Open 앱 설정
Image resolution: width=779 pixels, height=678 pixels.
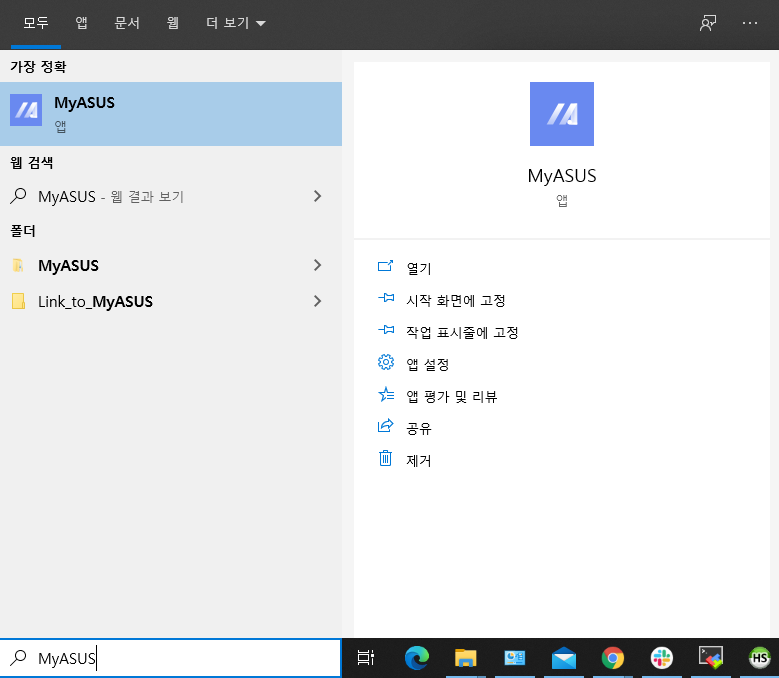[x=427, y=364]
